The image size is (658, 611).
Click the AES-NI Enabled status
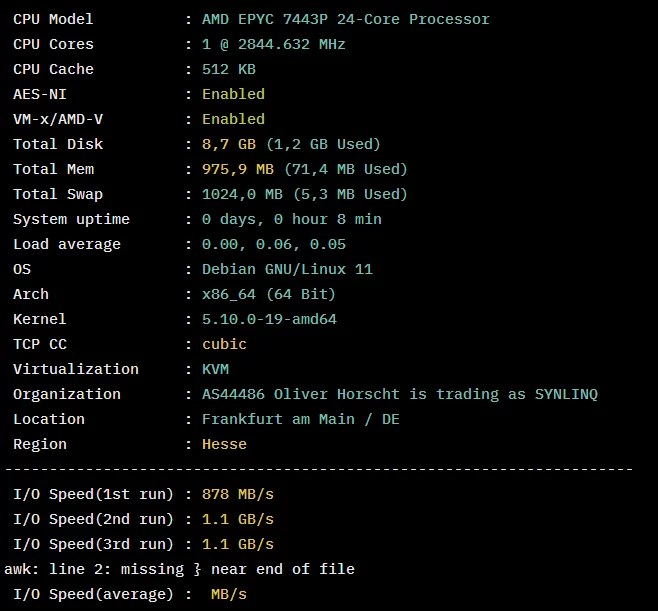pos(233,94)
